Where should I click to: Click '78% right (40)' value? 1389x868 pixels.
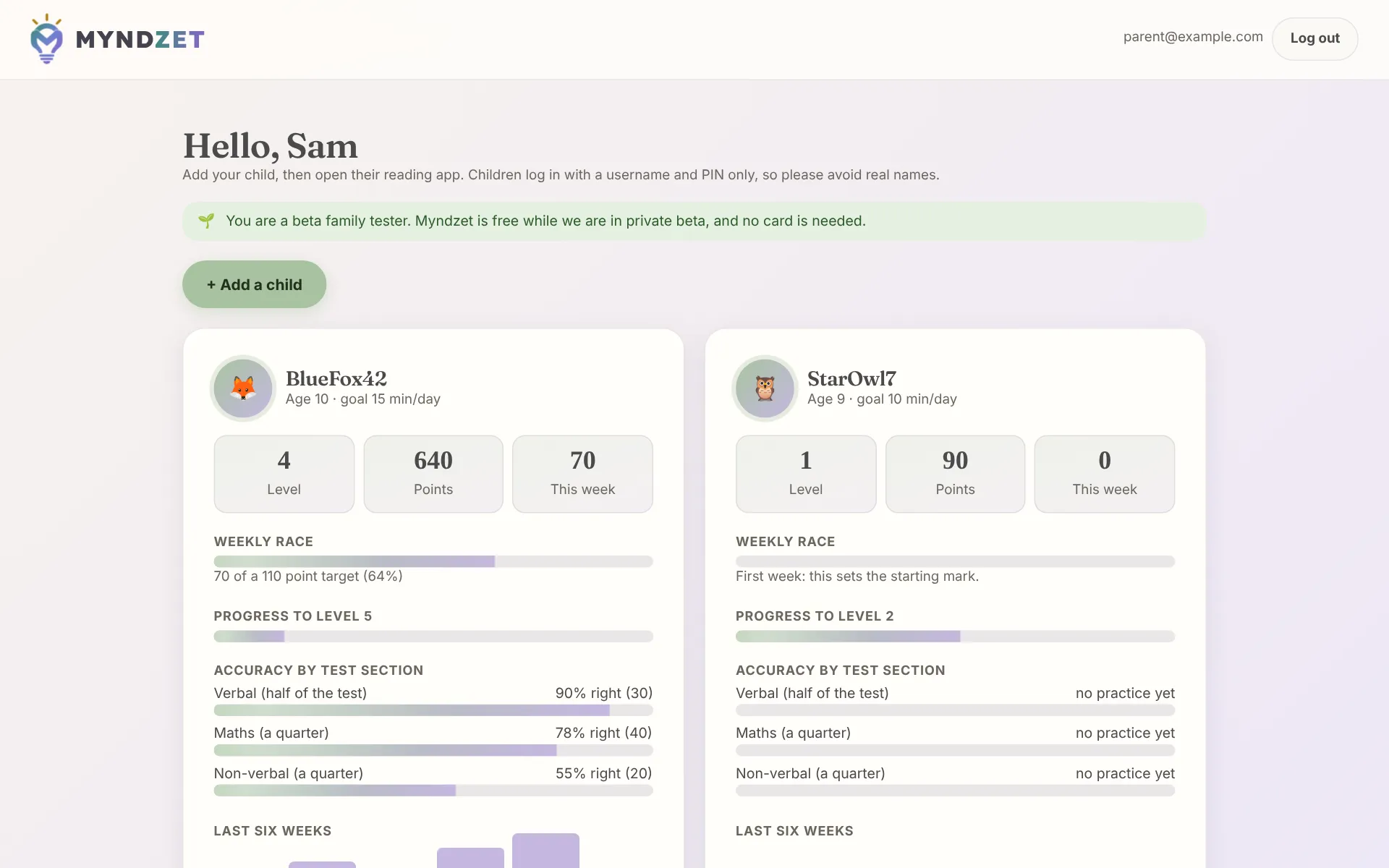(604, 733)
